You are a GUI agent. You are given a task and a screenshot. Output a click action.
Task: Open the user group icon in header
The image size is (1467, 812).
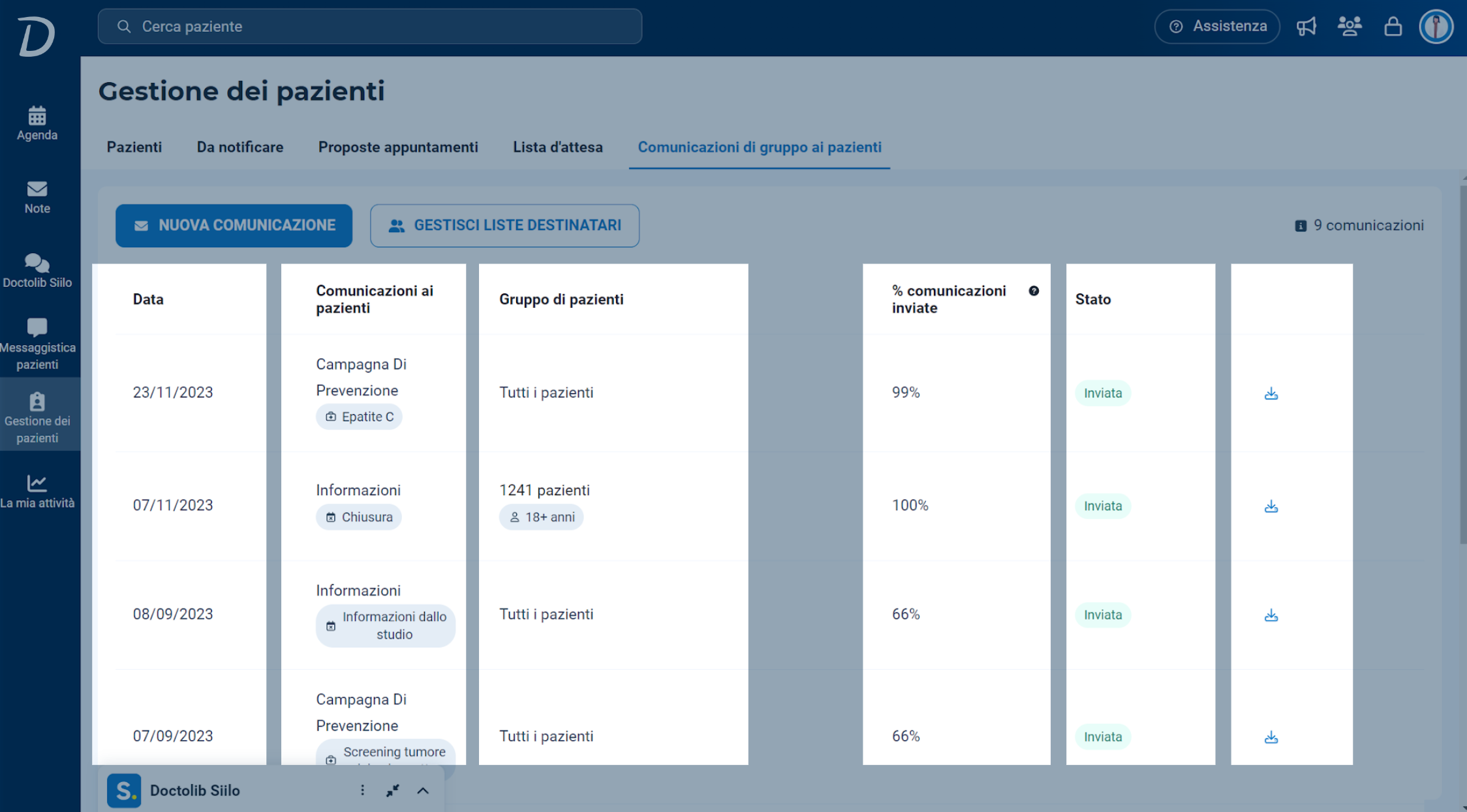click(1350, 27)
